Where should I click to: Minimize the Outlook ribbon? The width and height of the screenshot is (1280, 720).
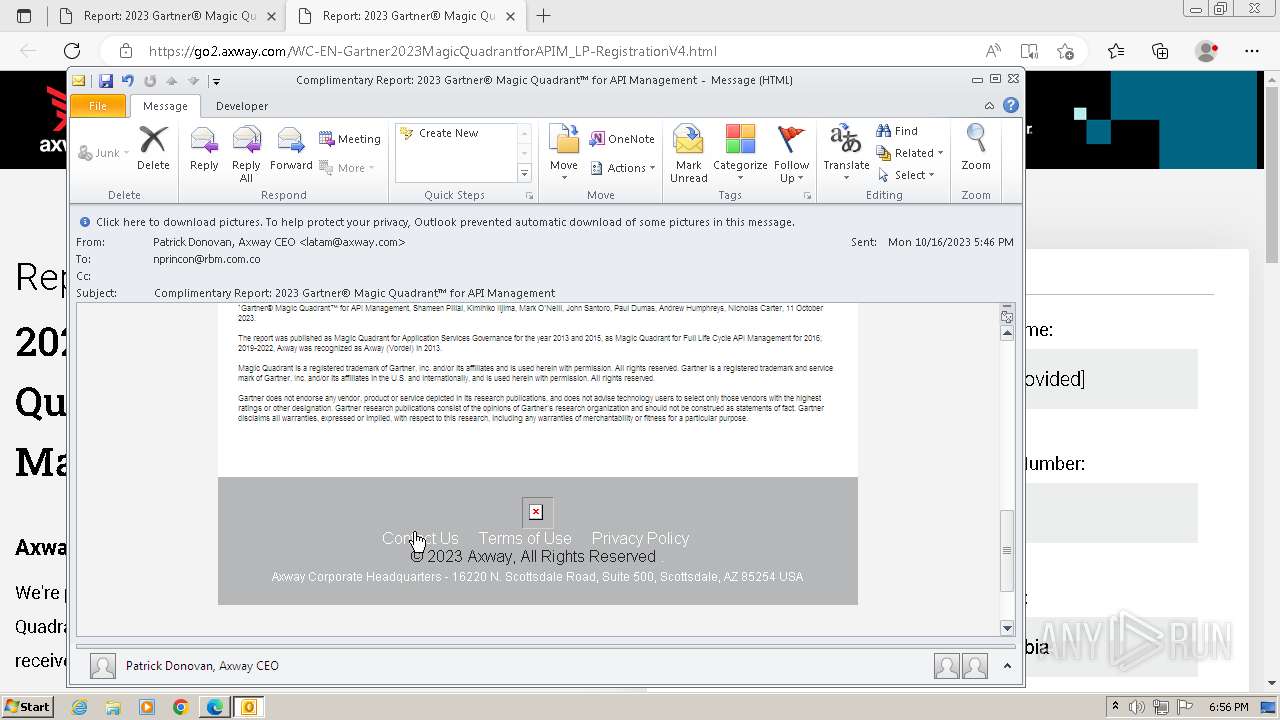[989, 105]
